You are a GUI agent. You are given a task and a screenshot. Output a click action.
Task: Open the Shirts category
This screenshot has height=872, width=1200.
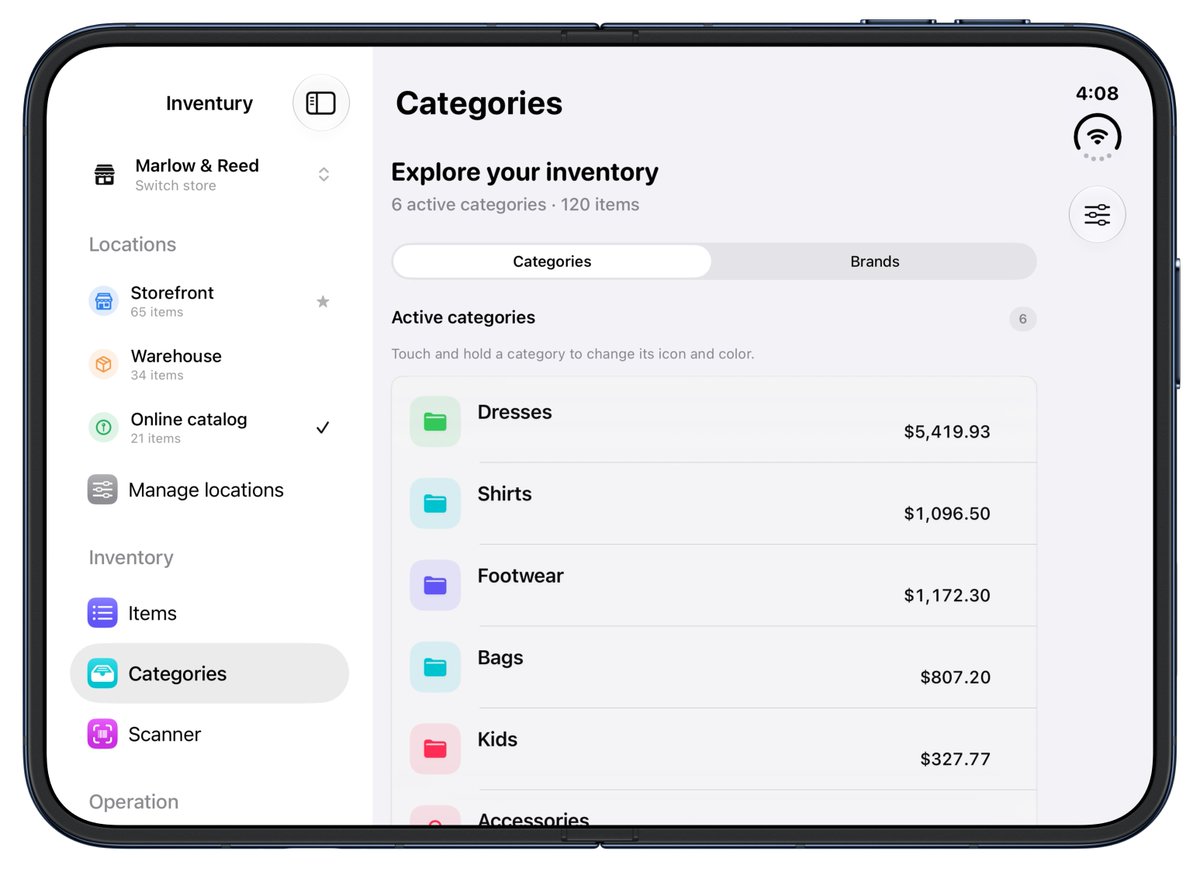[x=714, y=503]
